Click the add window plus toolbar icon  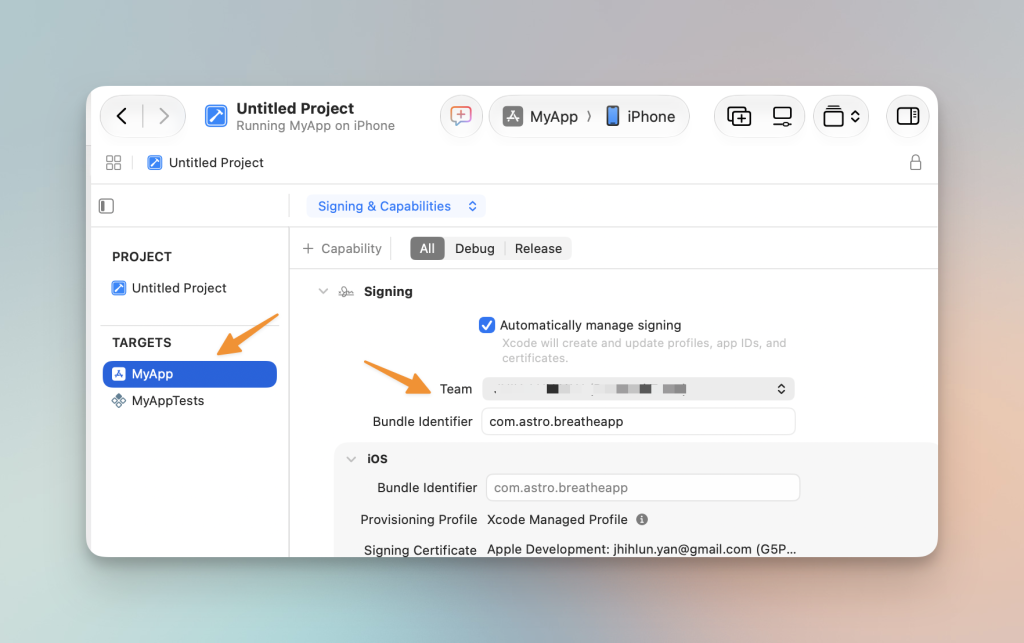[x=739, y=116]
